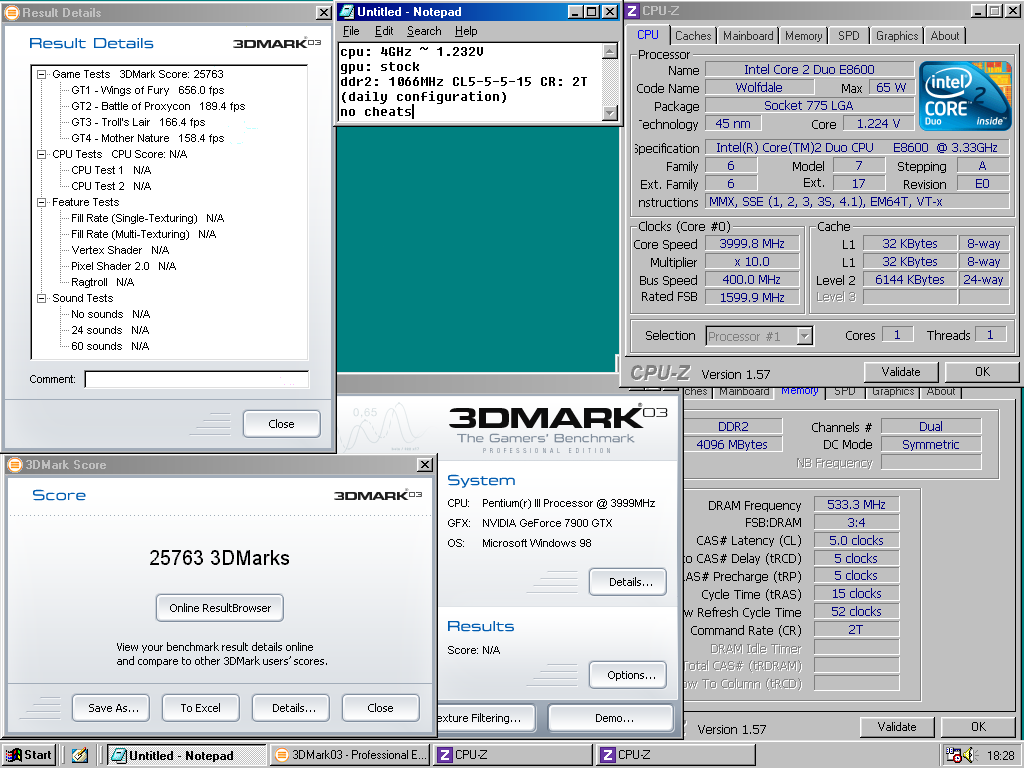
Task: Collapse the Game Tests tree node
Action: [42, 74]
